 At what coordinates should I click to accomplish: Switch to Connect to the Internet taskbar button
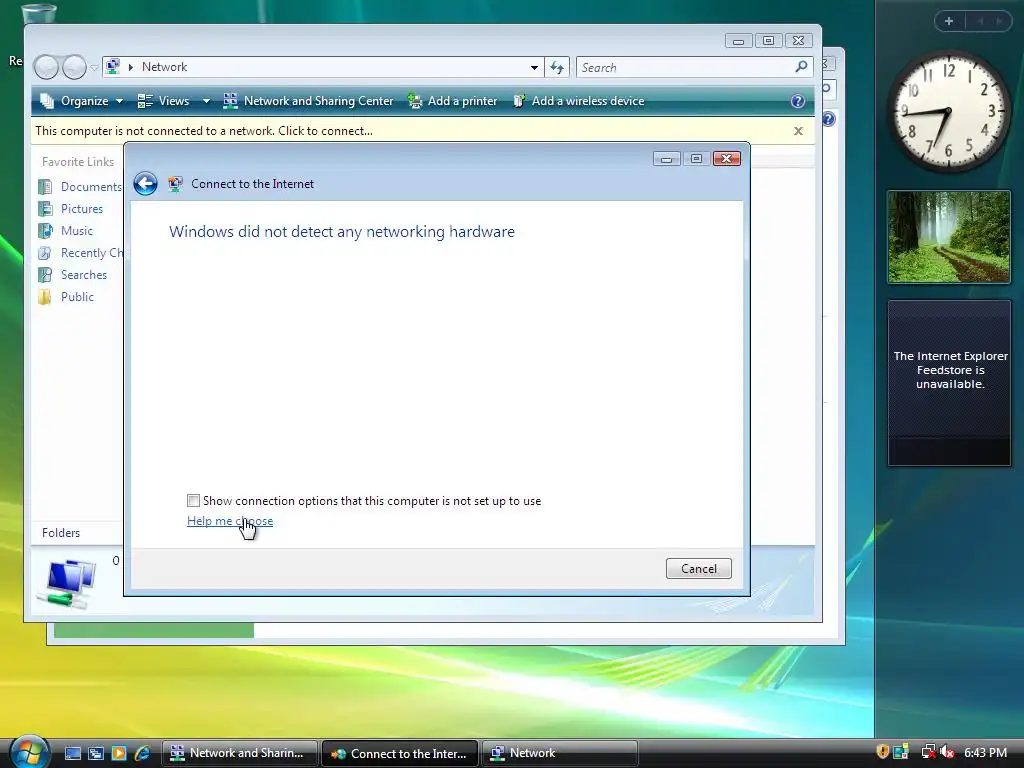[x=400, y=753]
